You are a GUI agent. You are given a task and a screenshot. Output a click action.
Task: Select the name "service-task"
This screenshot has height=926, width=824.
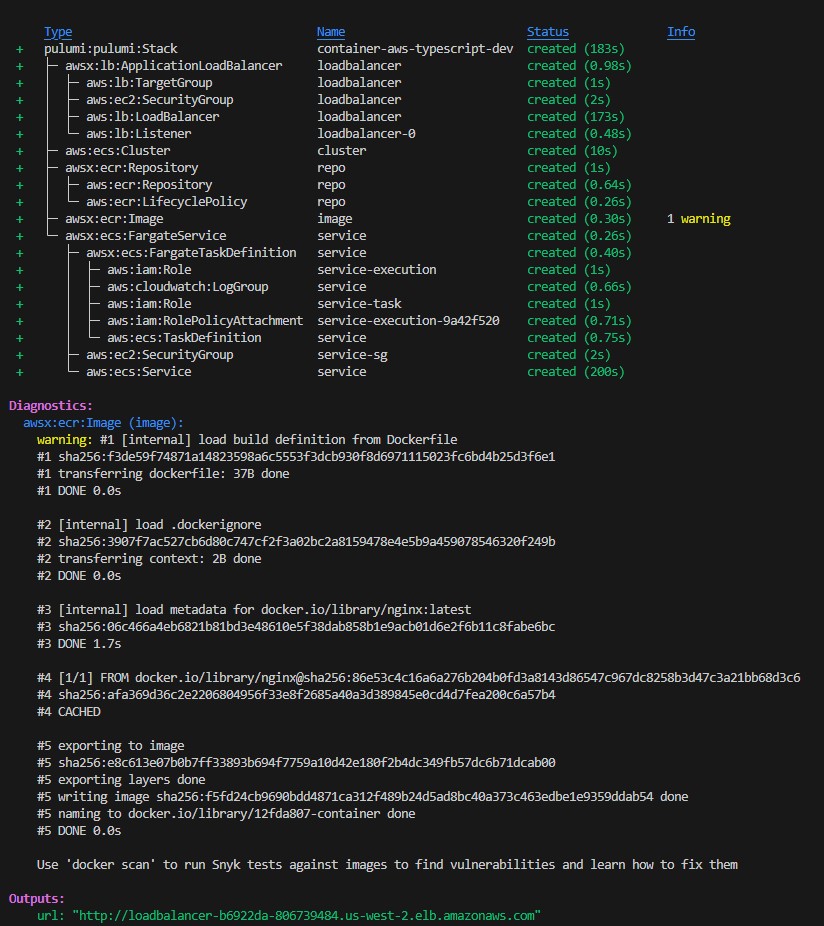(359, 304)
